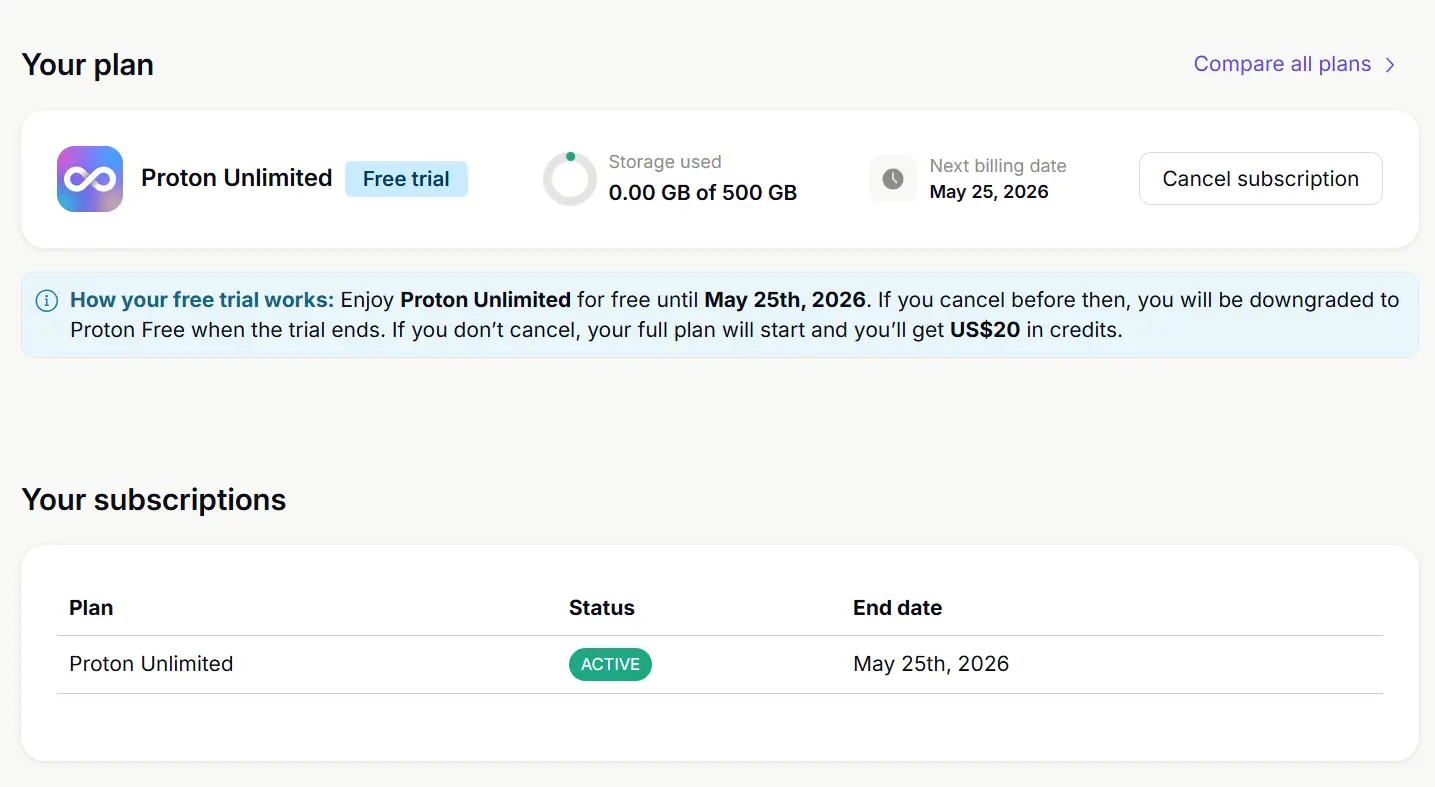Click the Proton Unlimited infinity logo icon
Image resolution: width=1435 pixels, height=787 pixels.
click(90, 179)
